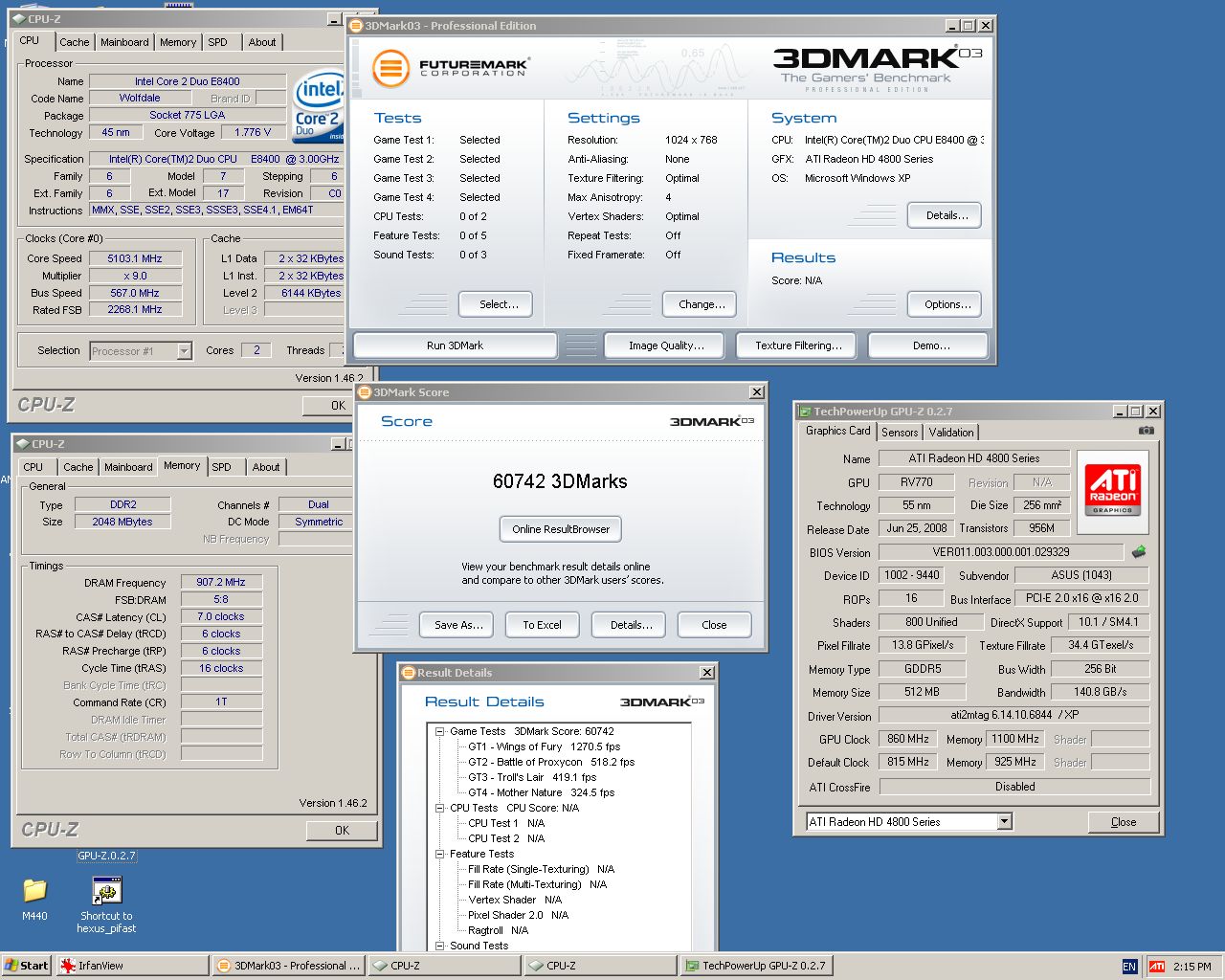Click Details button in 3DMark Score window
Image resolution: width=1225 pixels, height=980 pixels.
point(631,625)
